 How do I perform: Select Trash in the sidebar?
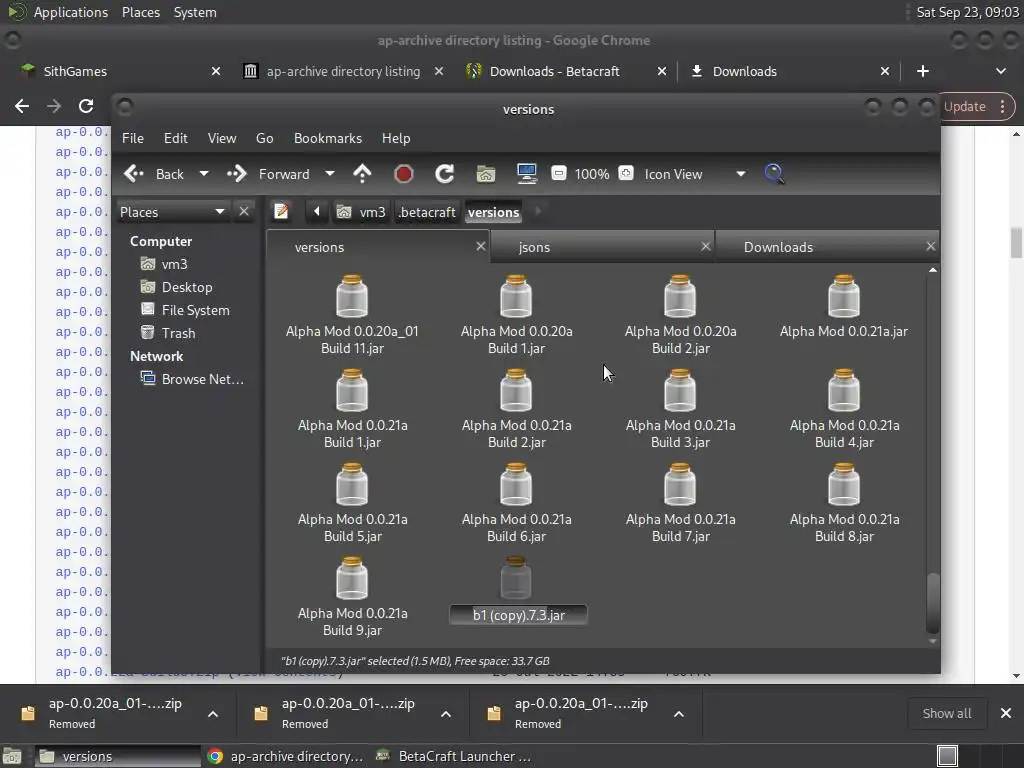pos(178,333)
